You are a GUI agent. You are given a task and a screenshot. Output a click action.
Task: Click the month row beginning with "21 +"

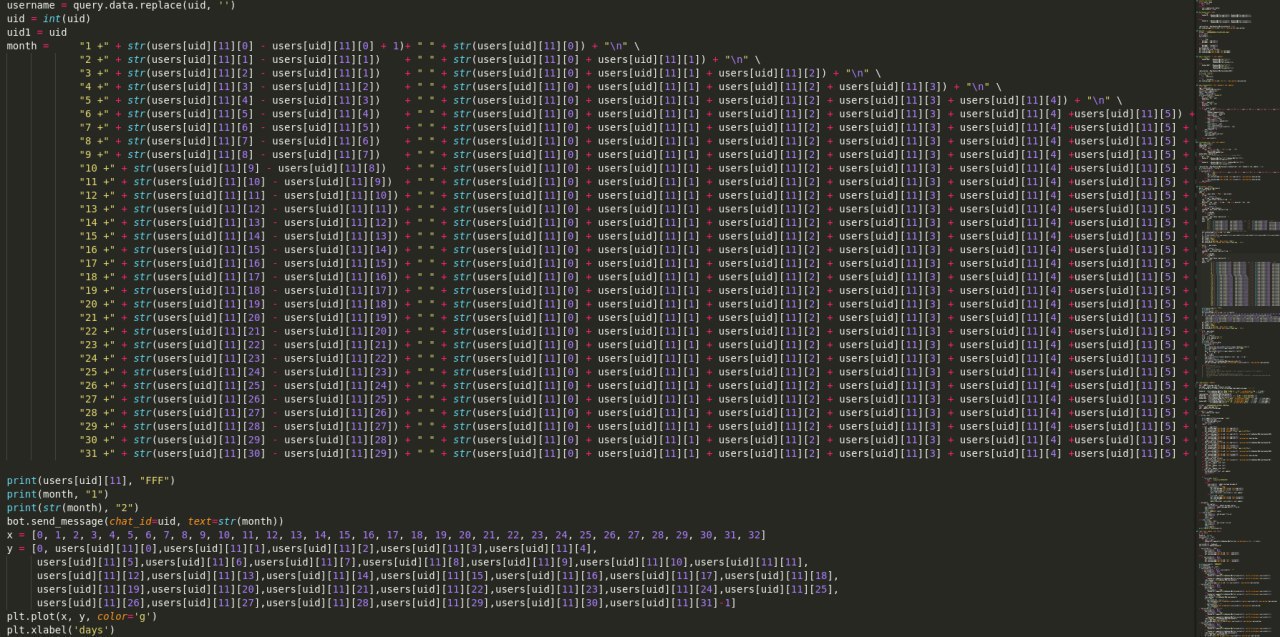pyautogui.click(x=635, y=317)
